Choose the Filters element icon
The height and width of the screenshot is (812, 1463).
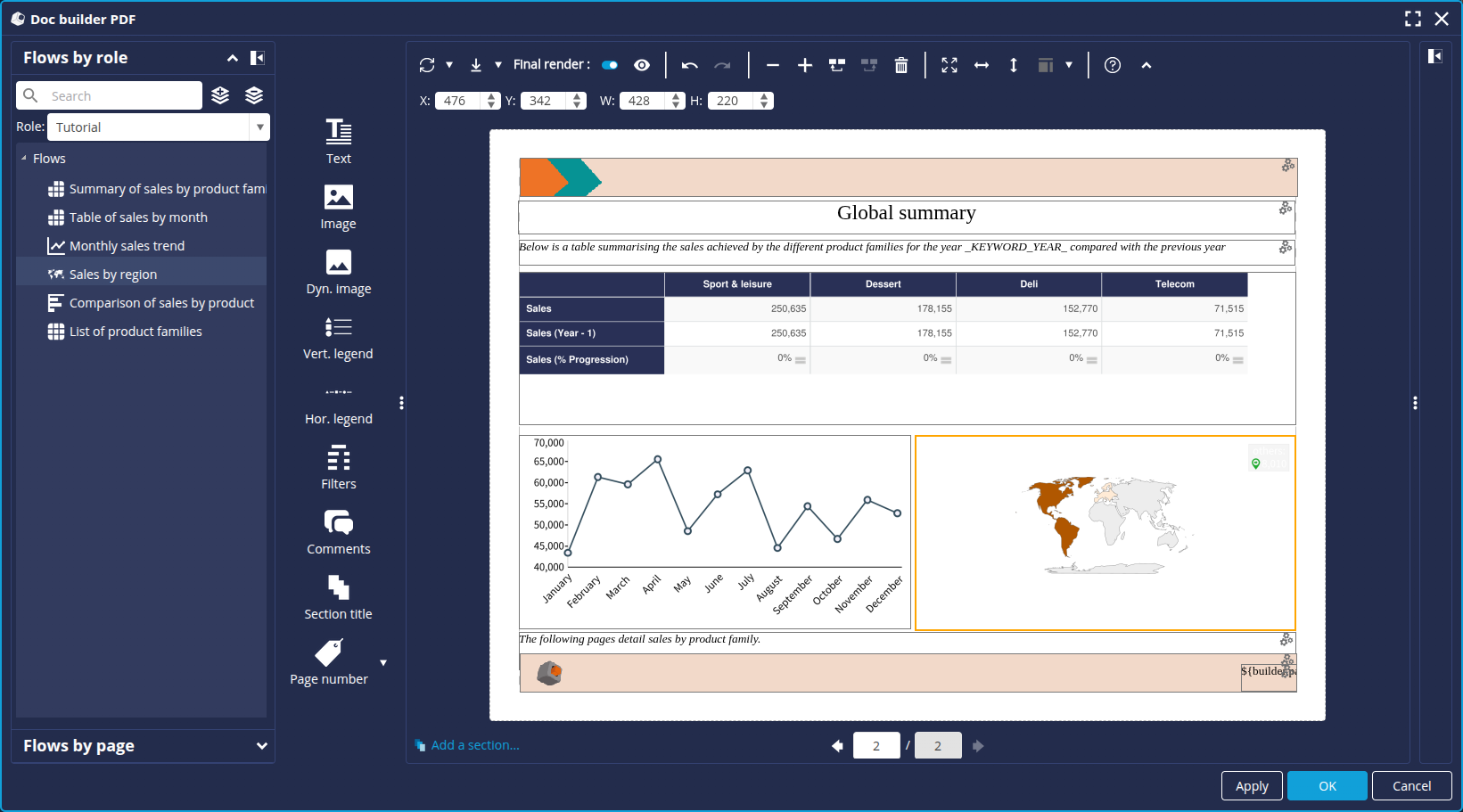tap(338, 467)
